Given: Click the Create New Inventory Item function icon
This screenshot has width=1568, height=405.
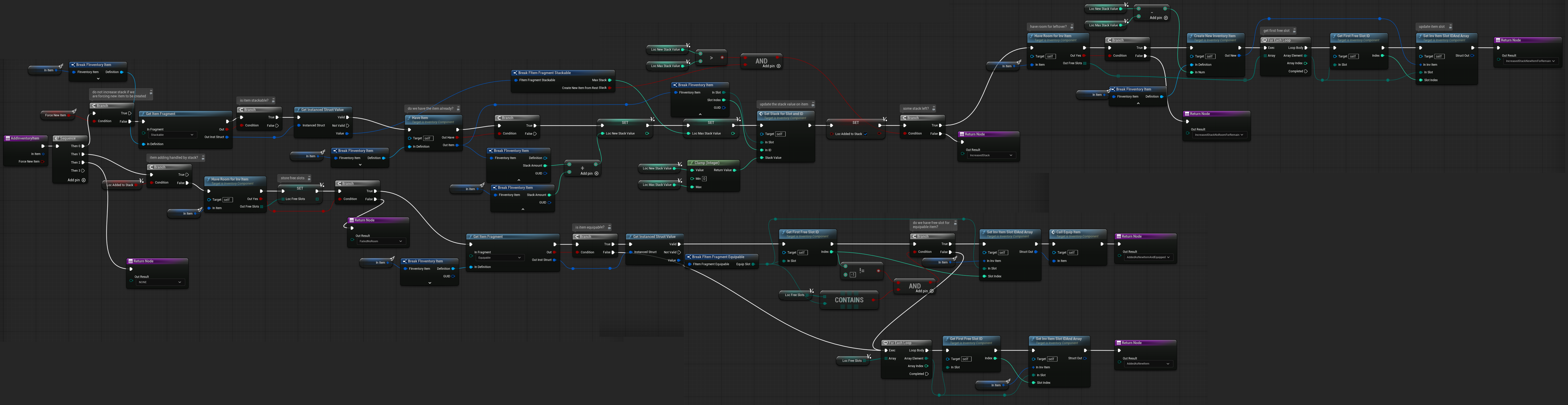Looking at the screenshot, I should (x=1191, y=36).
